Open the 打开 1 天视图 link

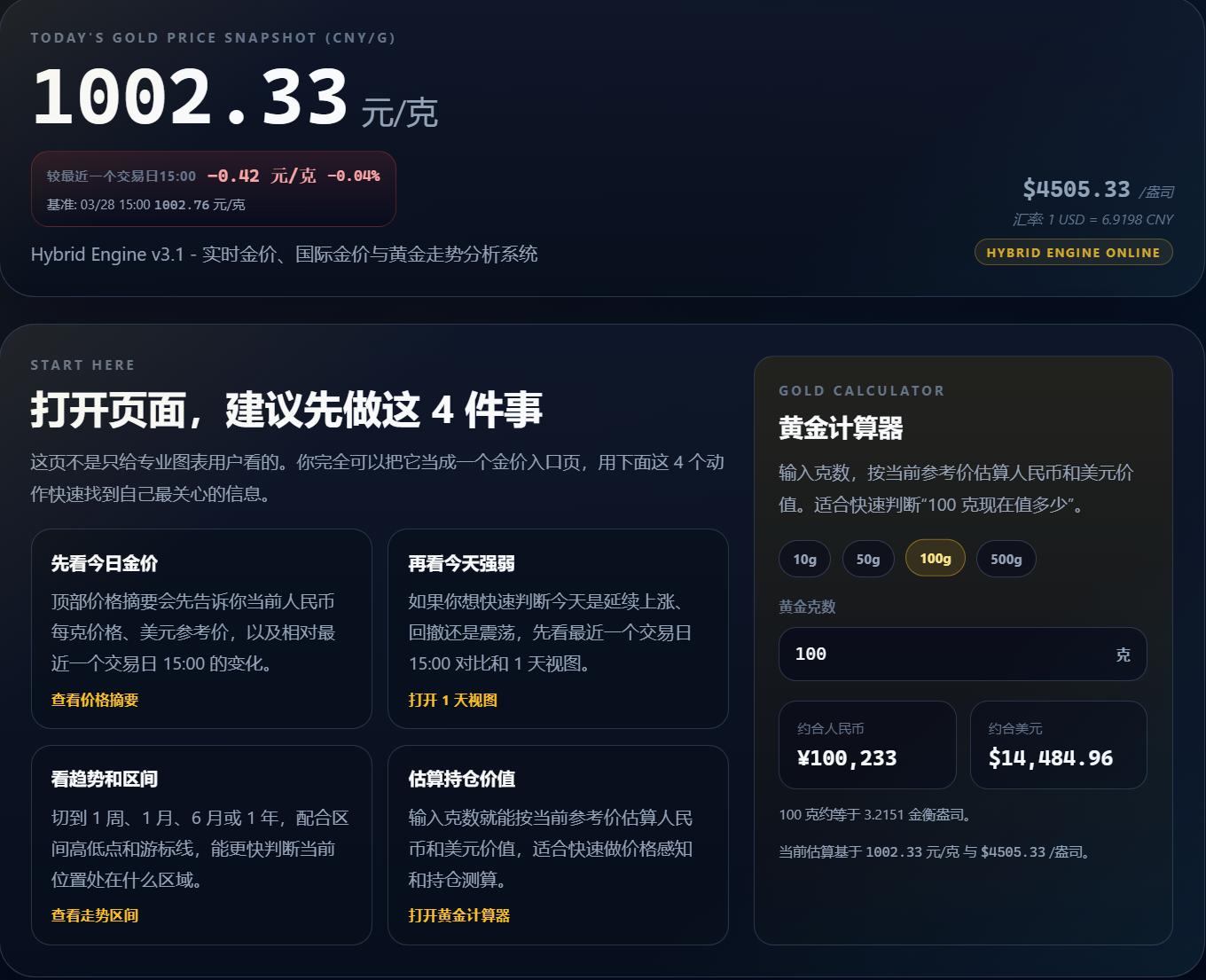(x=452, y=700)
